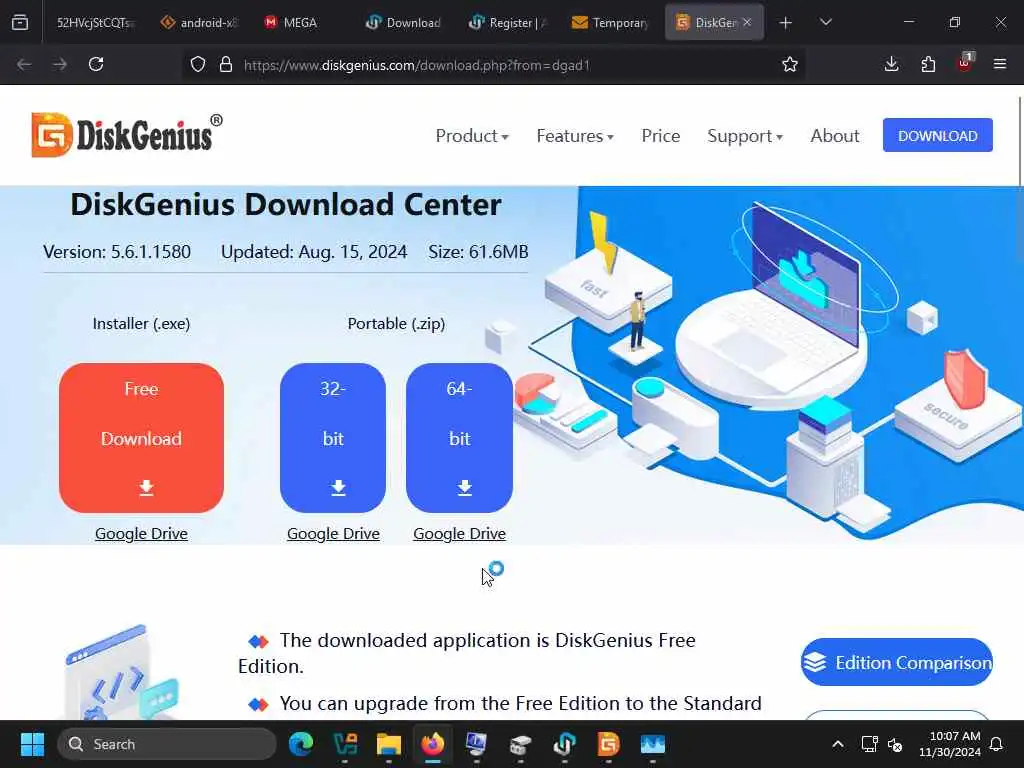Open the Edition Comparison button
The height and width of the screenshot is (768, 1024).
click(897, 662)
